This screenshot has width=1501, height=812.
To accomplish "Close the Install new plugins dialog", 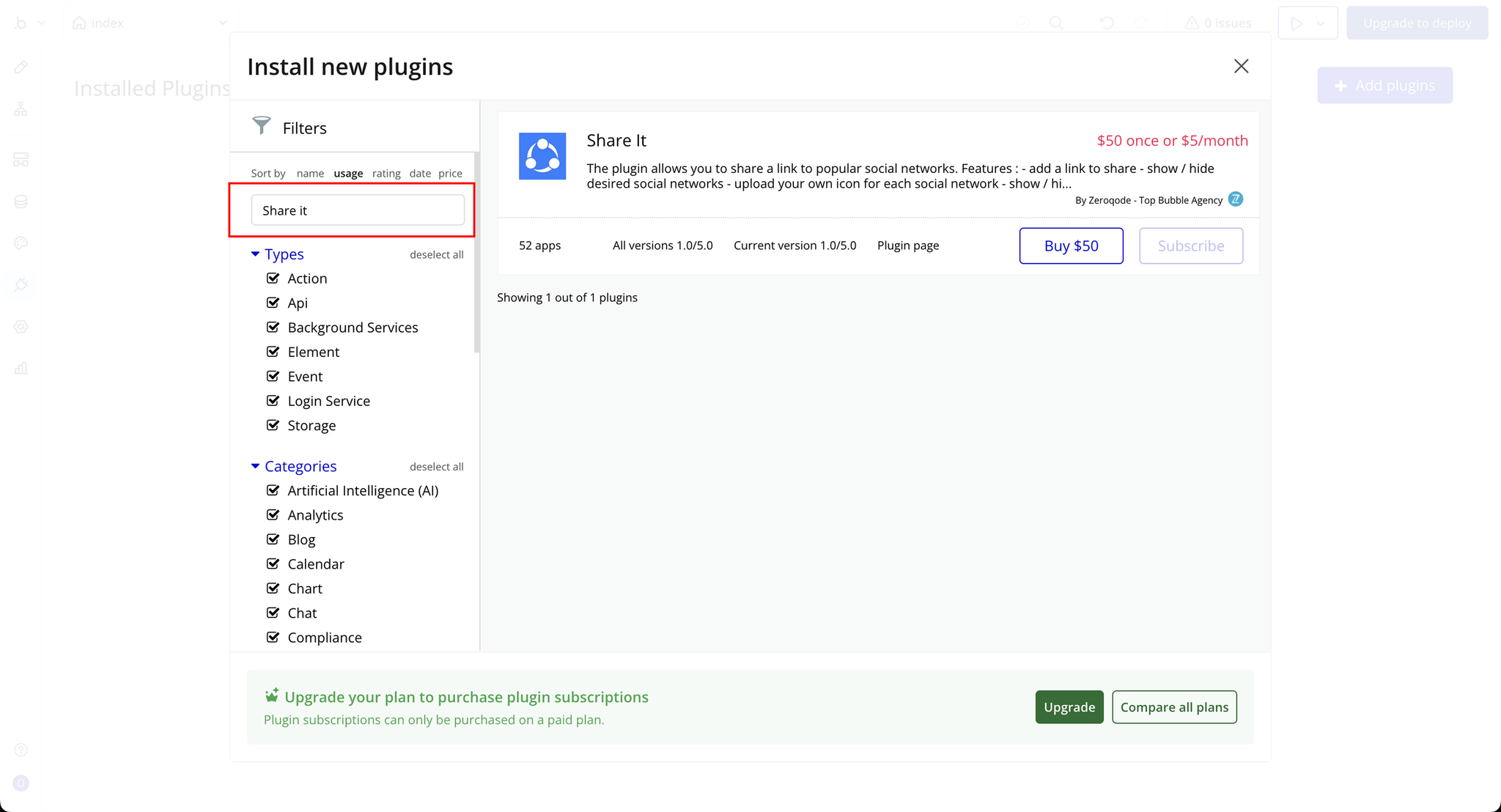I will click(1241, 66).
